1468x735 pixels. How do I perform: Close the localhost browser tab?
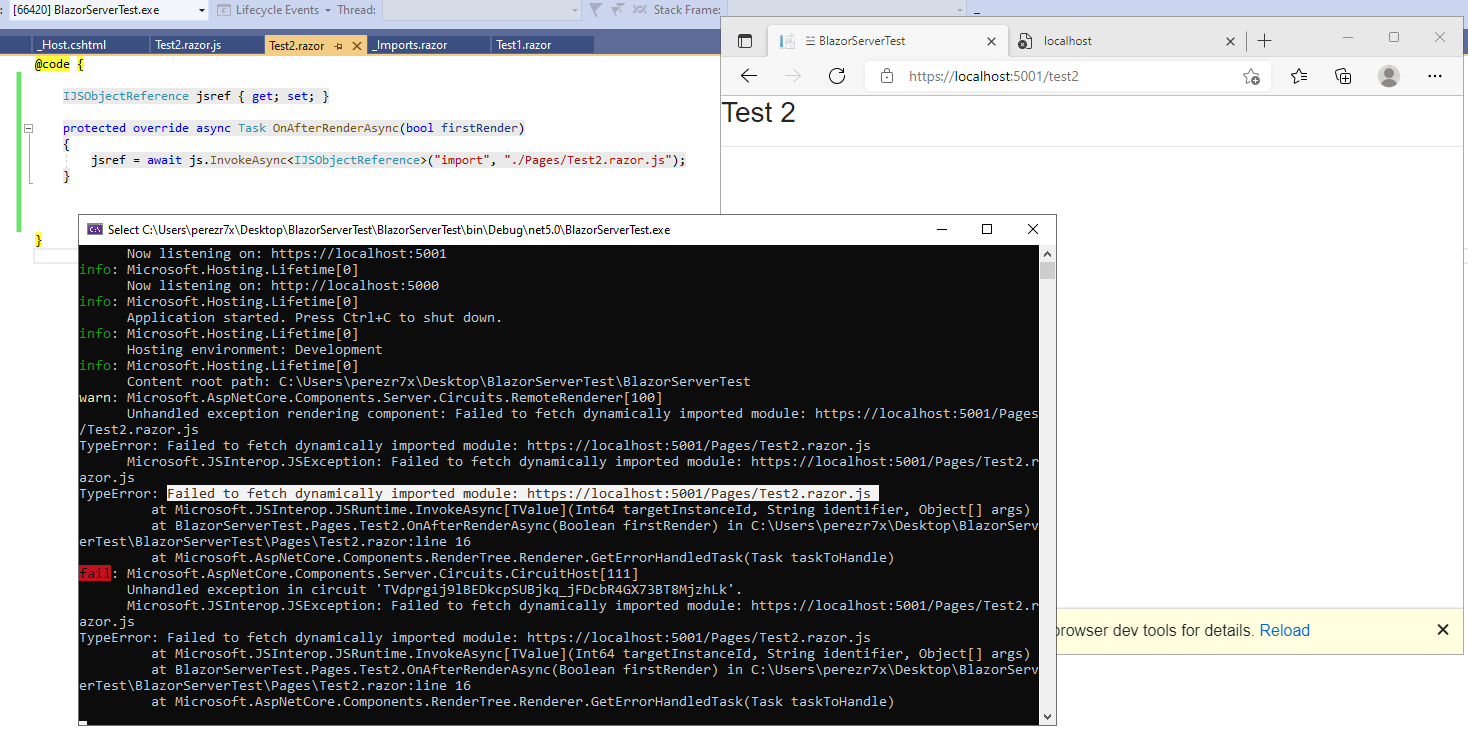[x=1231, y=41]
